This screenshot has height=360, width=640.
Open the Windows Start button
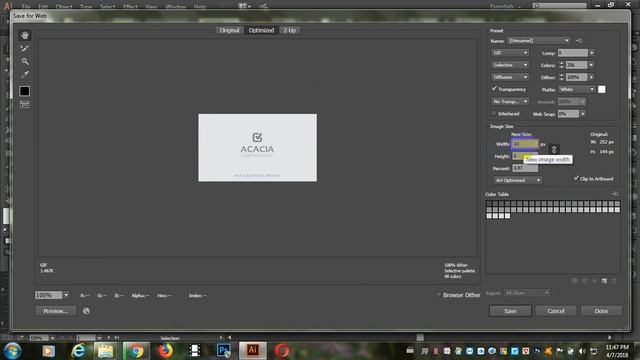(12, 351)
